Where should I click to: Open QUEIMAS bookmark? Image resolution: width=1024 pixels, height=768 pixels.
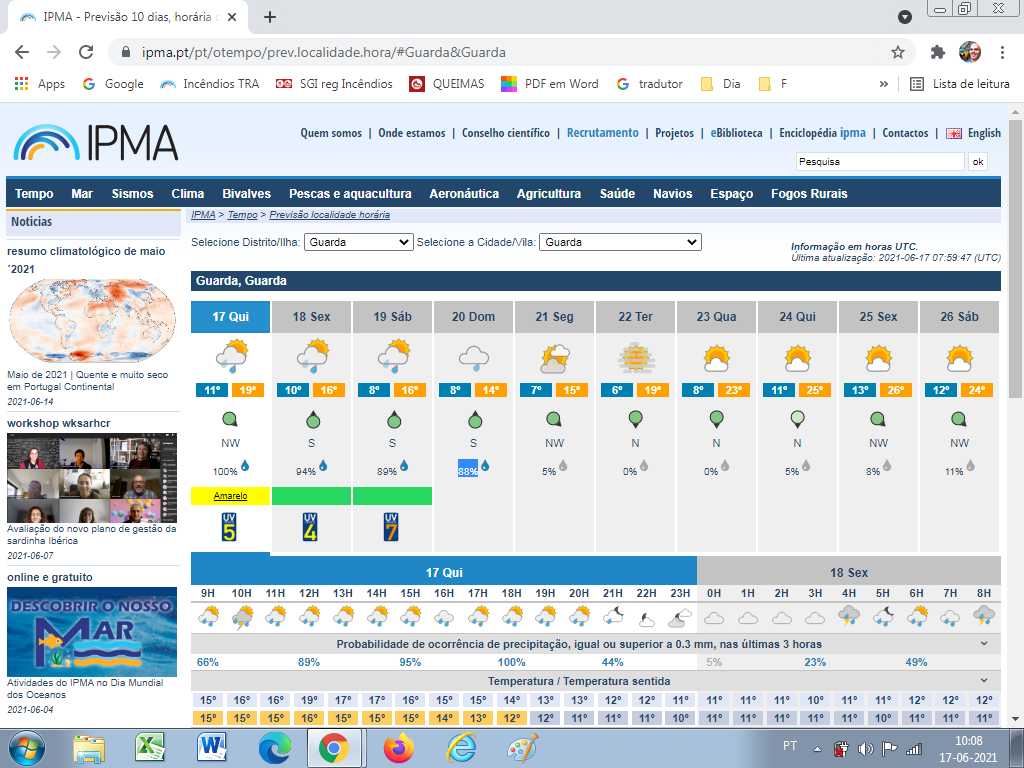(447, 84)
